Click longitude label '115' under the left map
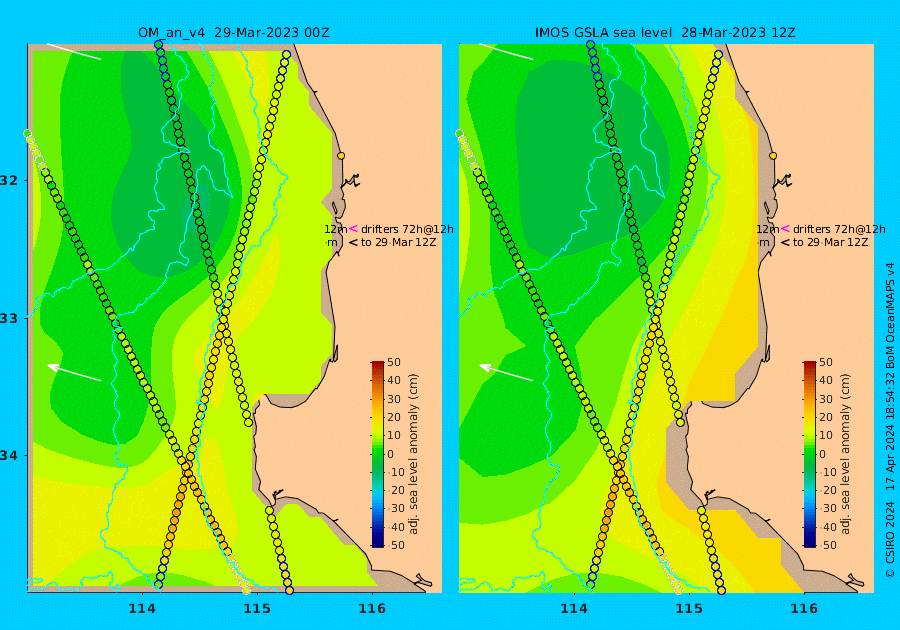 point(257,608)
